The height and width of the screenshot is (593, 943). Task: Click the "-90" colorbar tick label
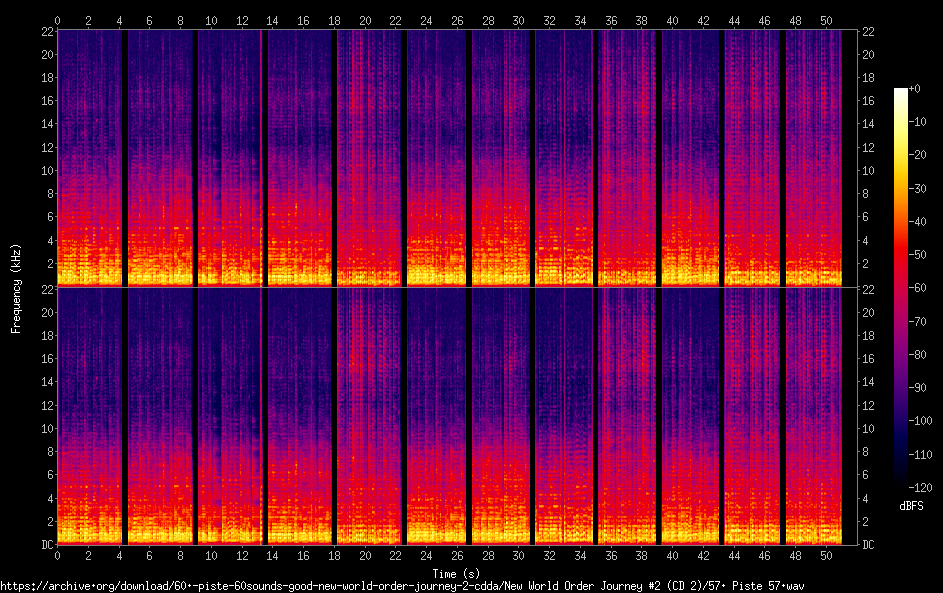918,387
